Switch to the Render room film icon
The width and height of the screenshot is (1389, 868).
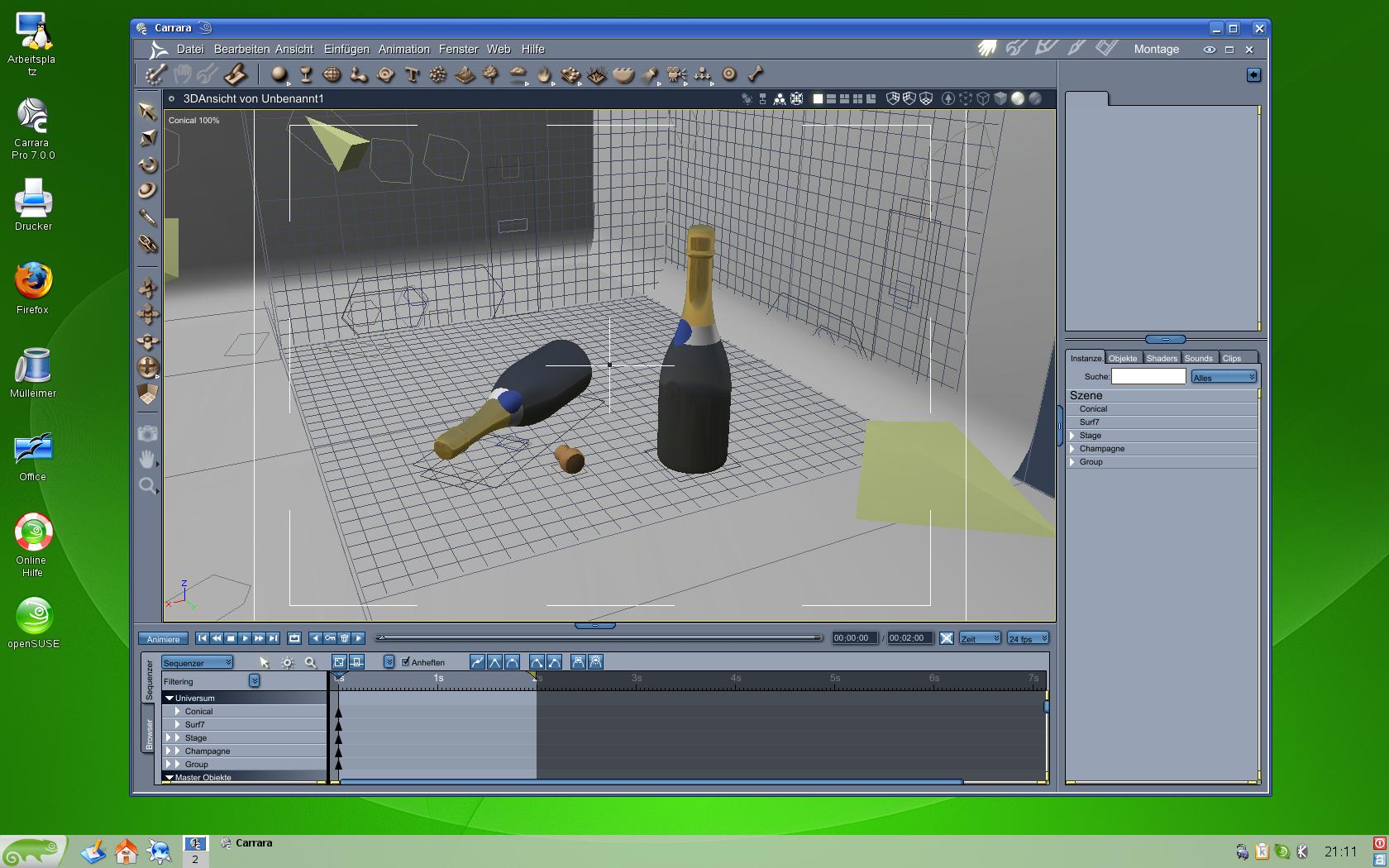tap(1106, 48)
